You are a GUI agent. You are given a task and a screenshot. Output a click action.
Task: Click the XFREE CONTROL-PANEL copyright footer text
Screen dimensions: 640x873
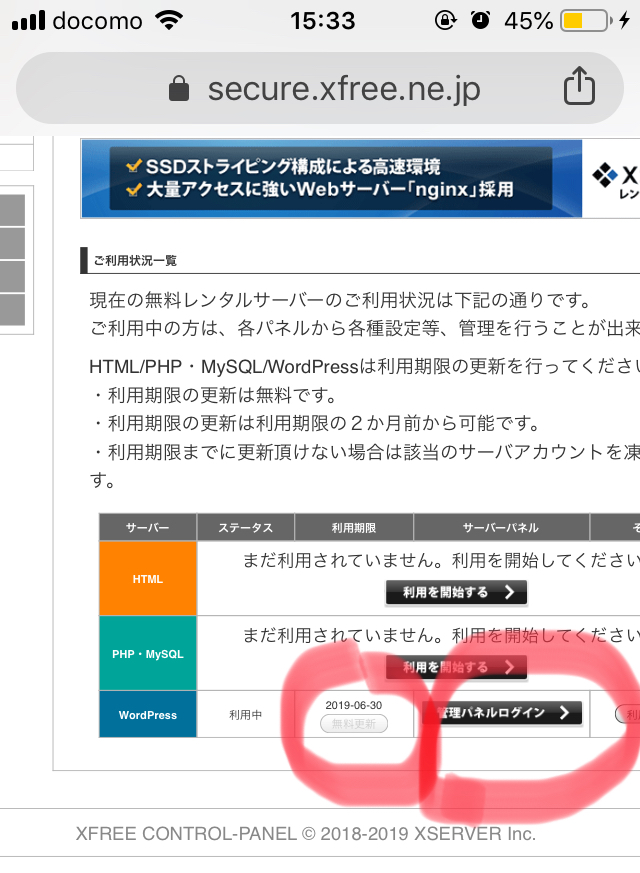tap(306, 833)
